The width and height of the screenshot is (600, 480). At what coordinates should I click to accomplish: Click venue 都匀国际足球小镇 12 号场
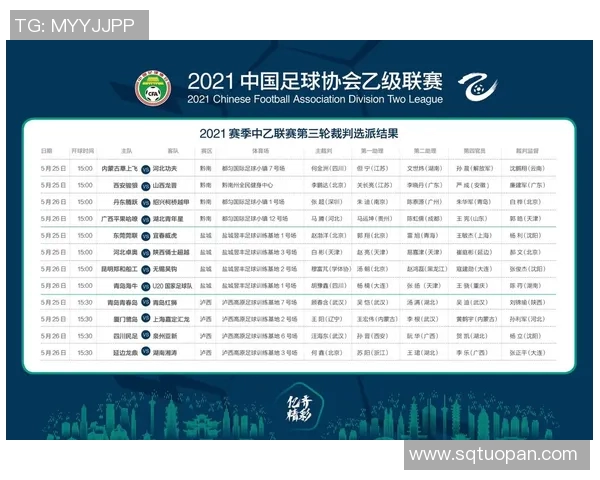point(255,219)
